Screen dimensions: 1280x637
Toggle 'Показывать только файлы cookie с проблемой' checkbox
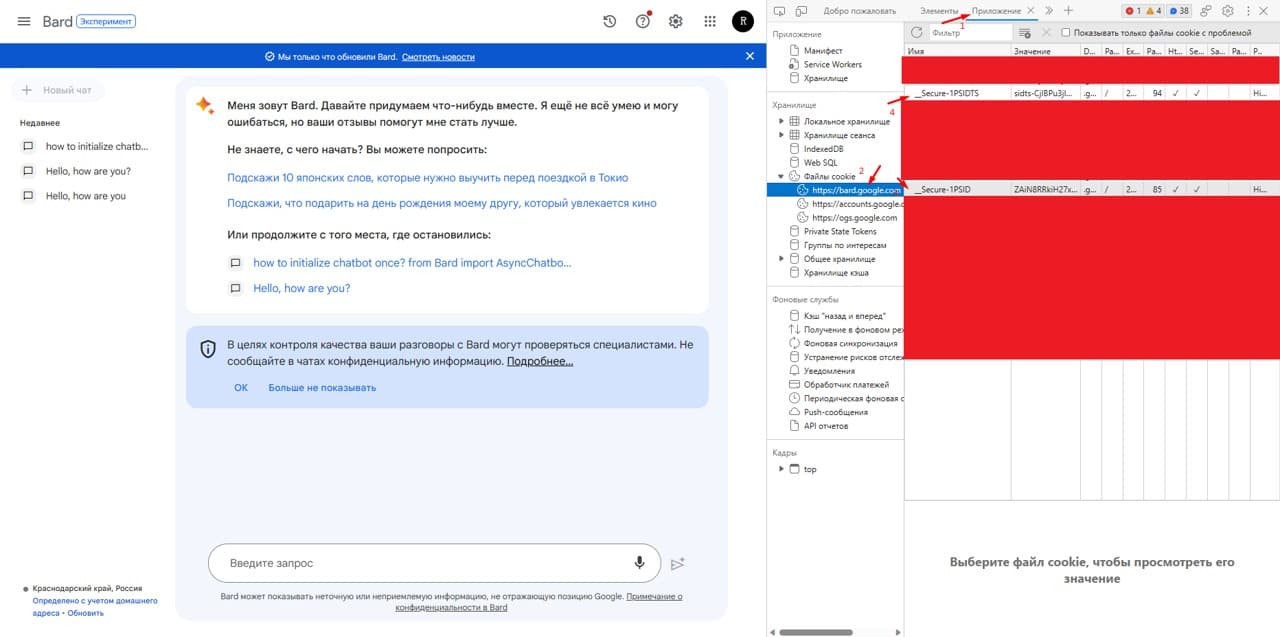[x=1065, y=33]
